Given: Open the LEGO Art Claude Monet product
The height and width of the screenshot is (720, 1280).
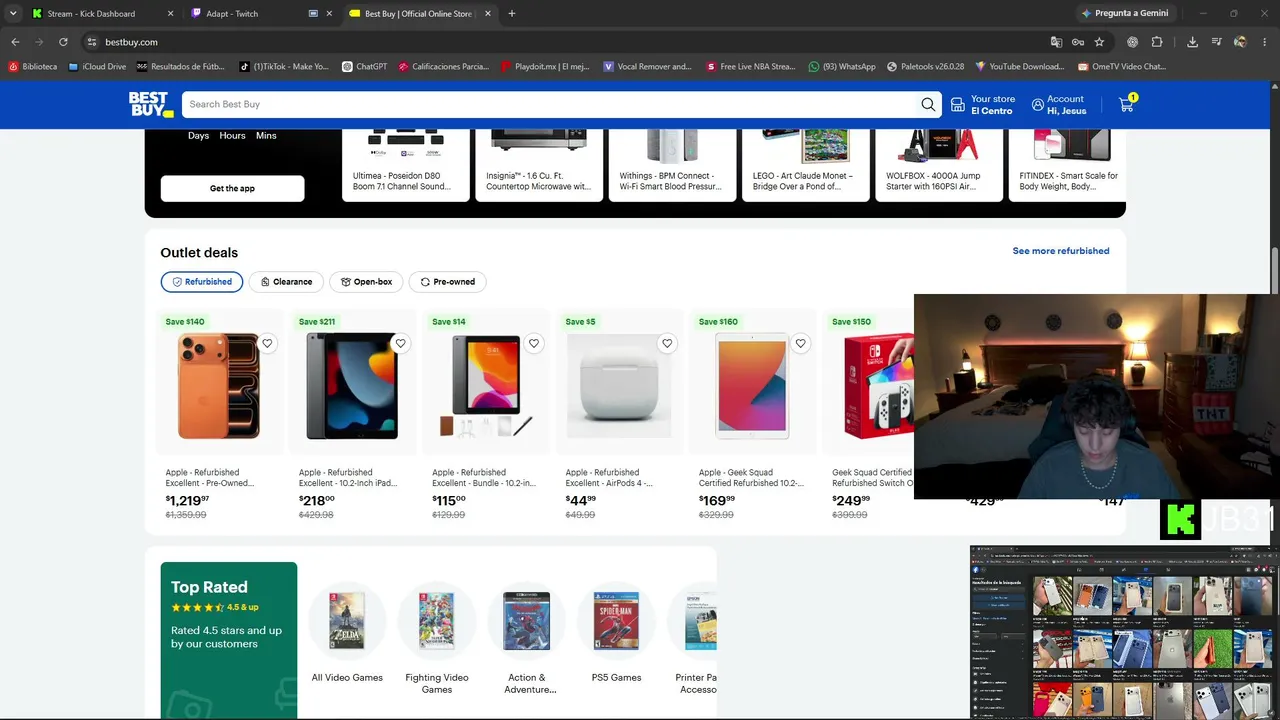Looking at the screenshot, I should point(806,165).
